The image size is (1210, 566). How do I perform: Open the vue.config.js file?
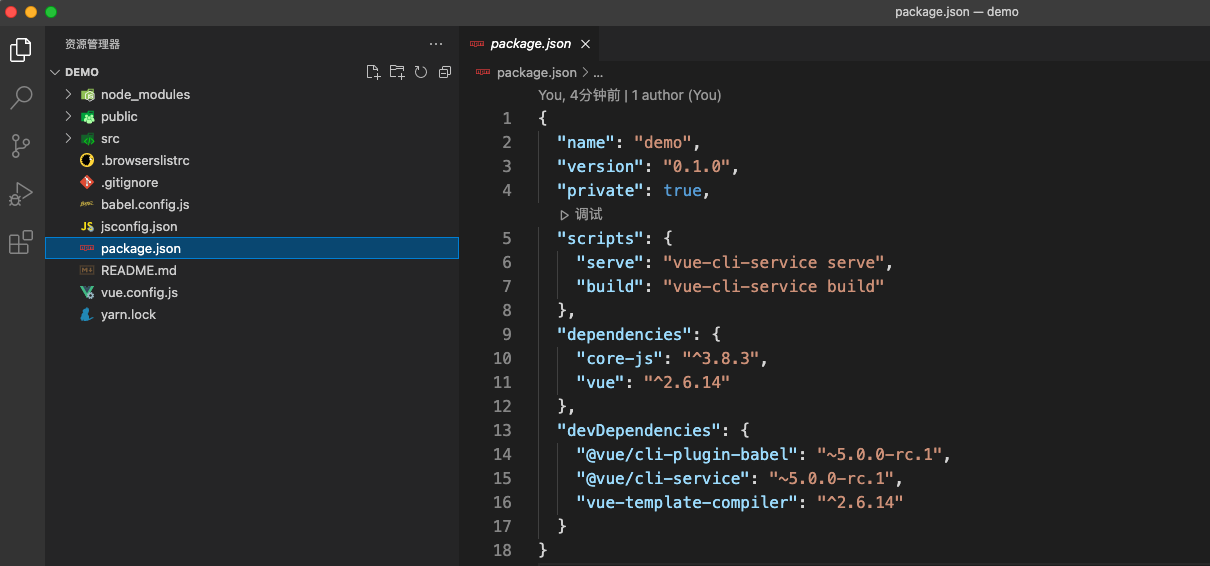click(252, 292)
